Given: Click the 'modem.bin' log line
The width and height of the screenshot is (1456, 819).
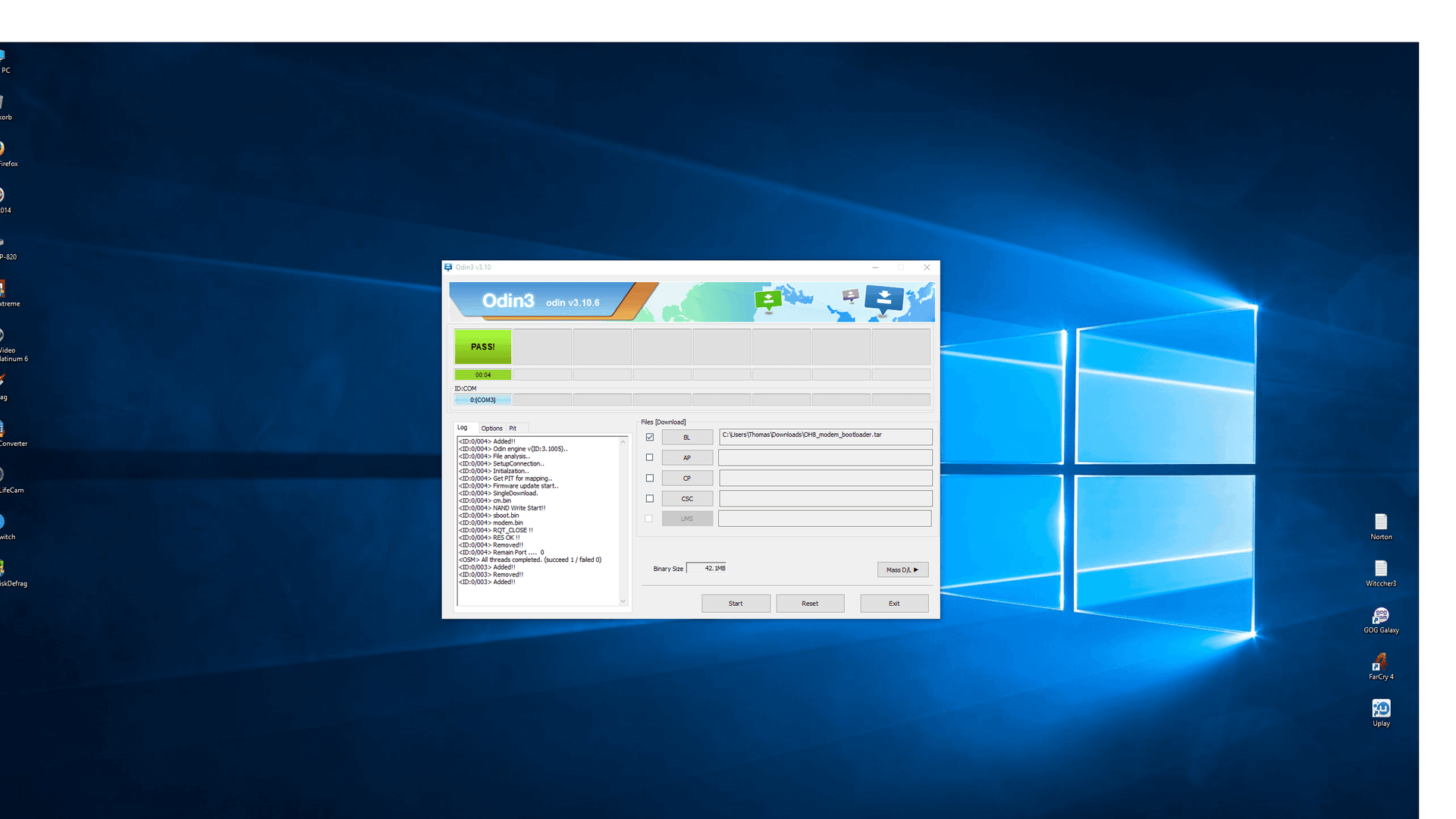Looking at the screenshot, I should [491, 522].
